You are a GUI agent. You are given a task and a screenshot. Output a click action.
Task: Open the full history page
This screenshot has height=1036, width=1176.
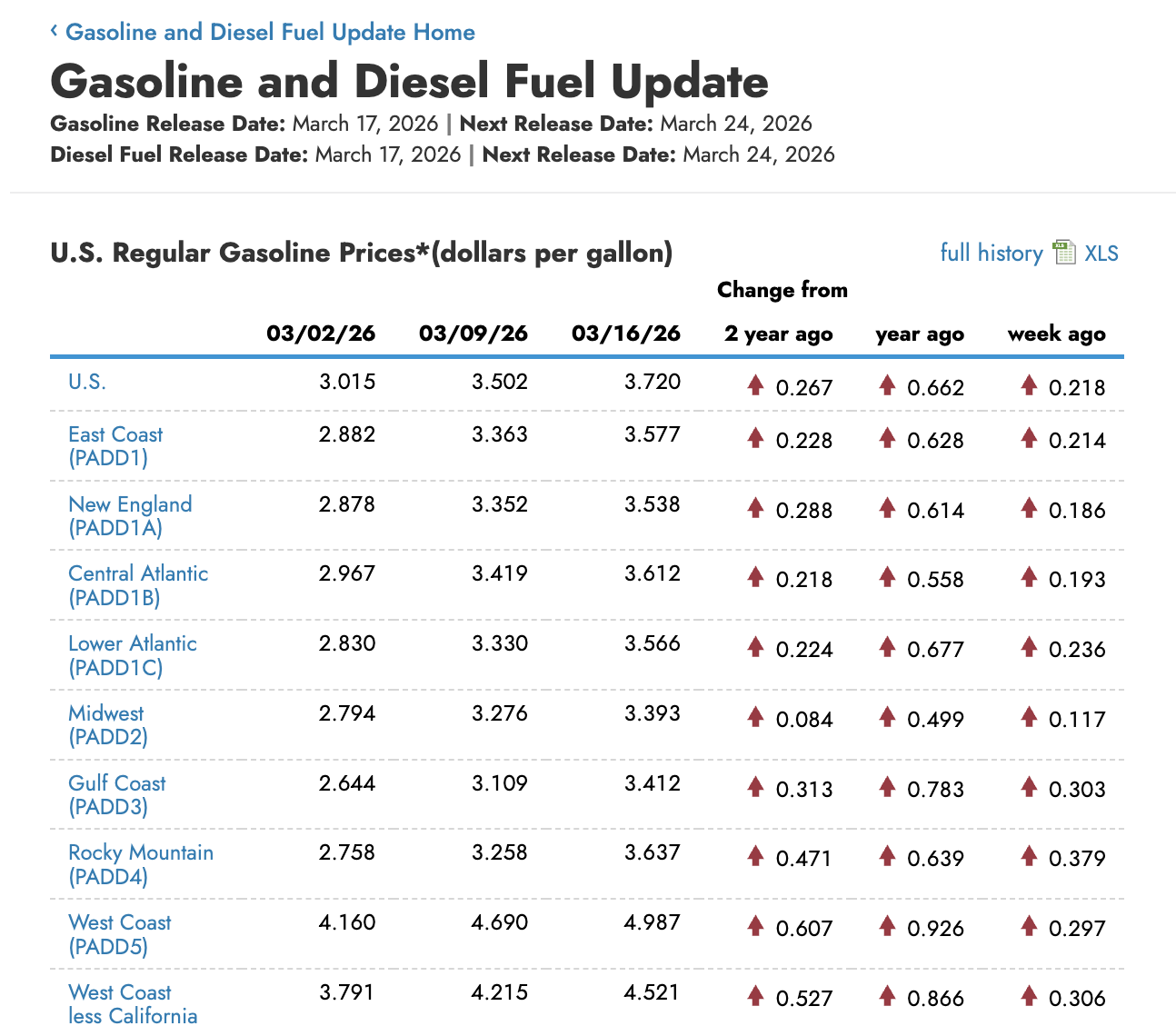(x=991, y=253)
